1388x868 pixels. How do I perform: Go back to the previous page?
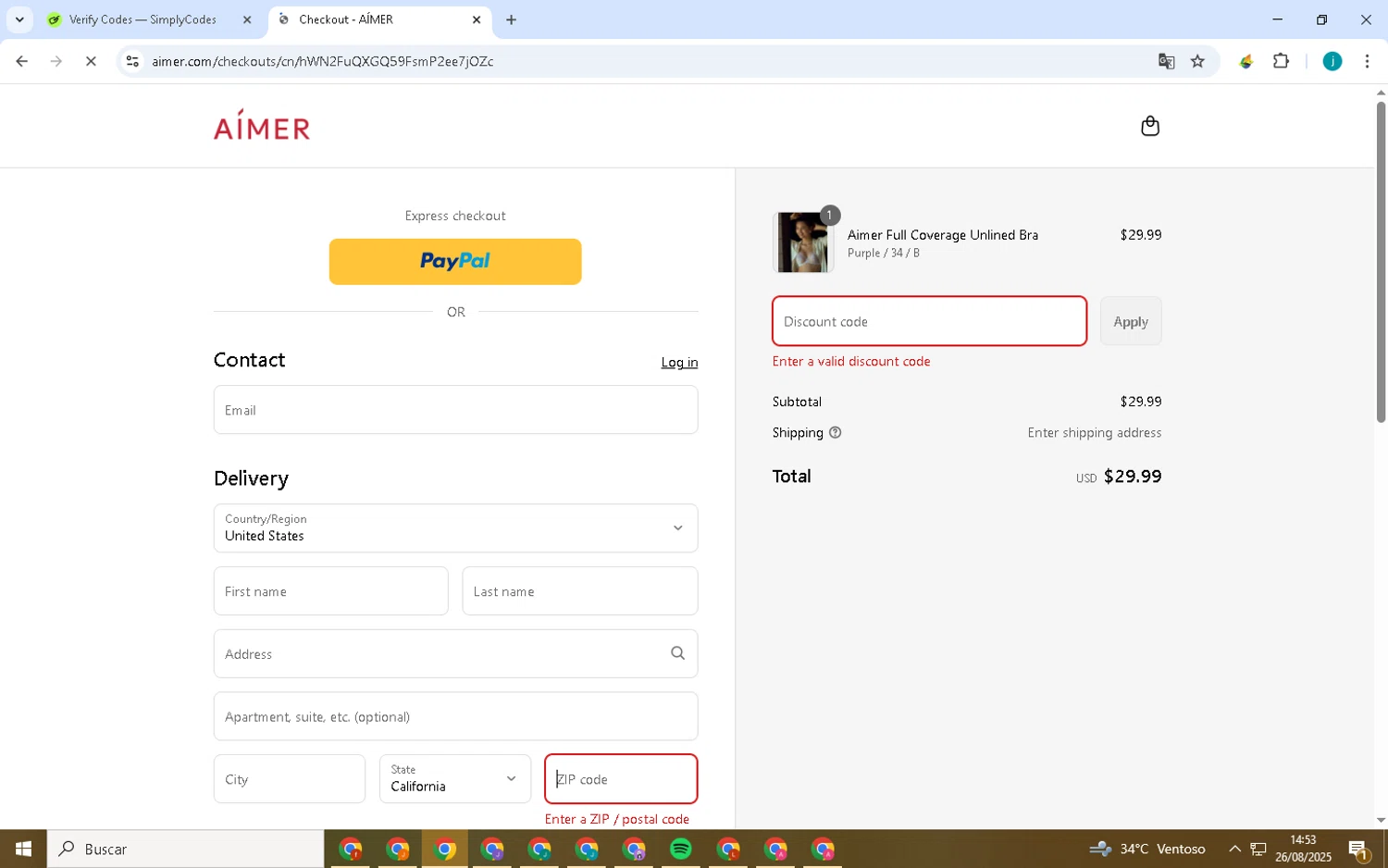21,61
